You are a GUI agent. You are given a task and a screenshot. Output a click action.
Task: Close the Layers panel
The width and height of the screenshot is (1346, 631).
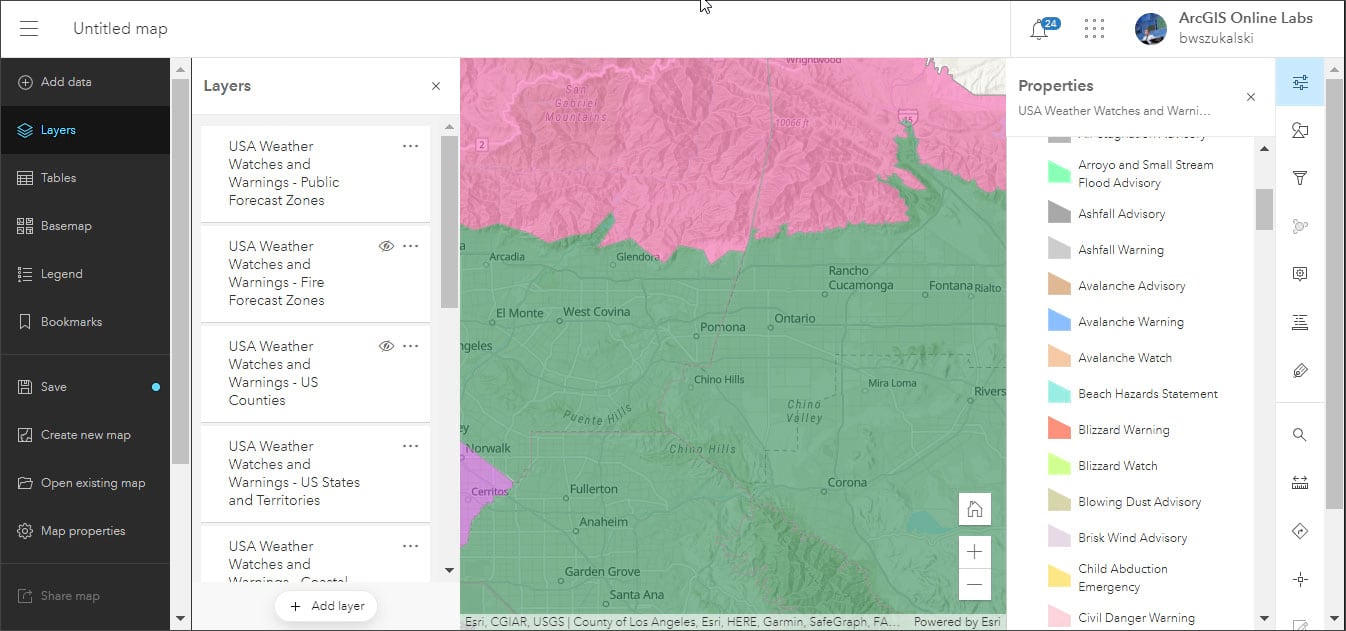click(x=436, y=86)
